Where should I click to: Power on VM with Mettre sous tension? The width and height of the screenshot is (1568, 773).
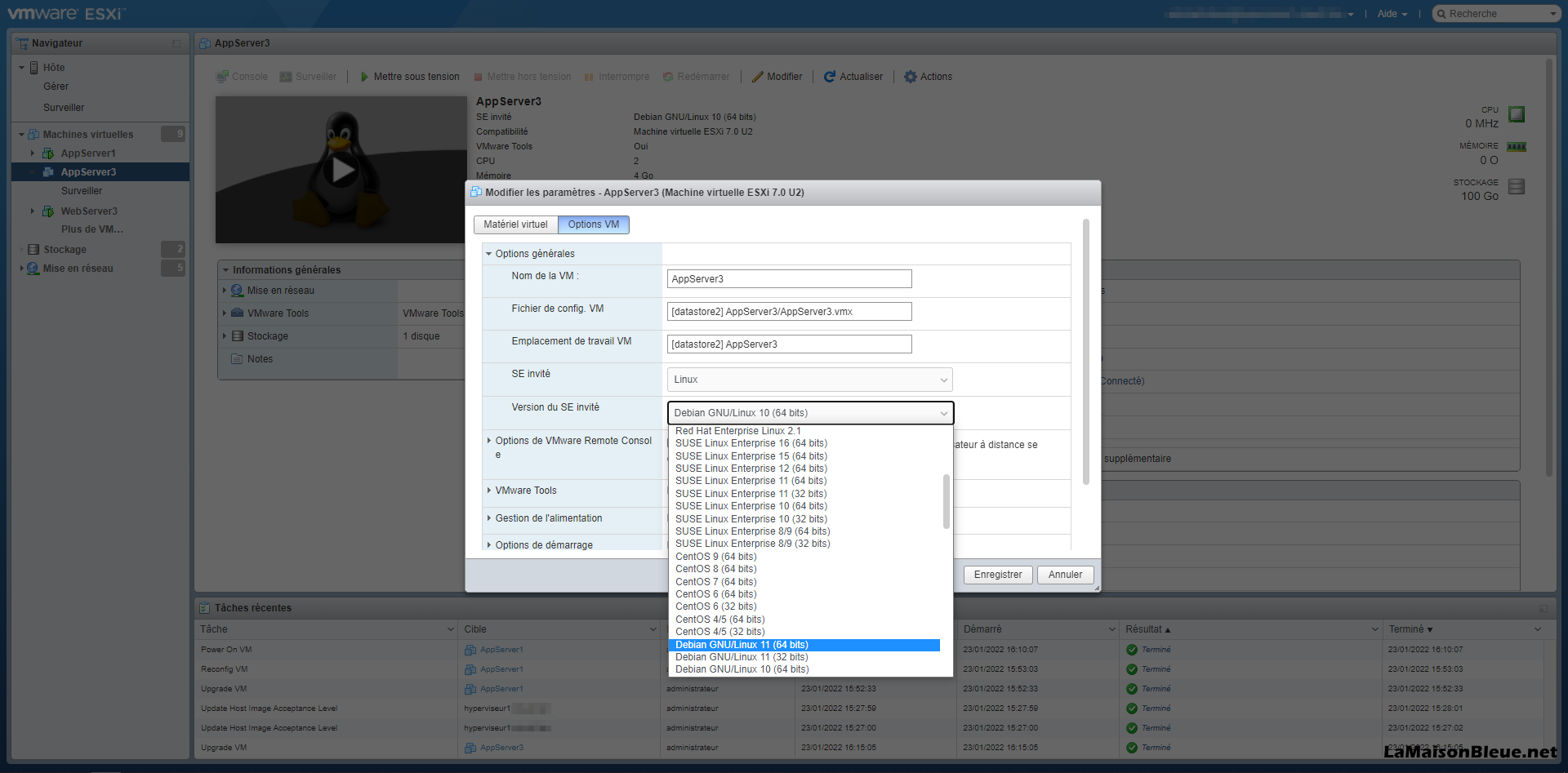[410, 77]
